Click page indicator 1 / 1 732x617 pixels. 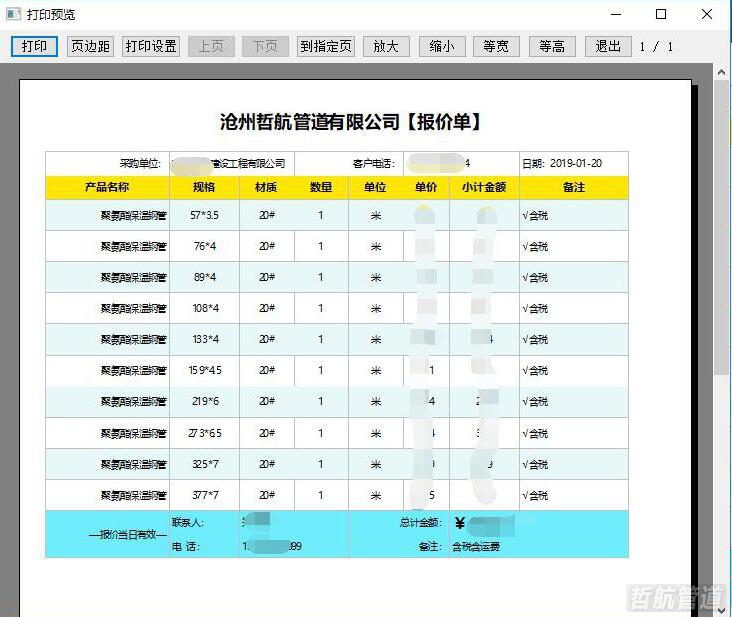[x=656, y=47]
